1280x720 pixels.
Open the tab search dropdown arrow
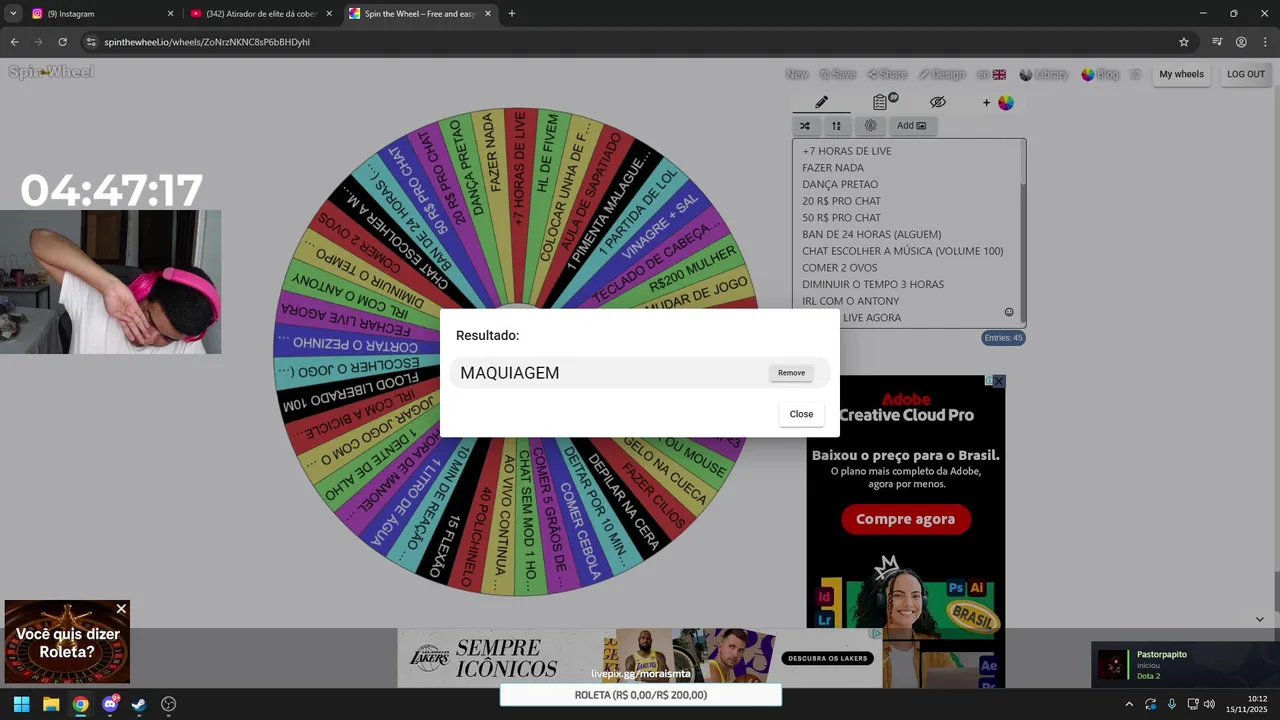[x=13, y=14]
